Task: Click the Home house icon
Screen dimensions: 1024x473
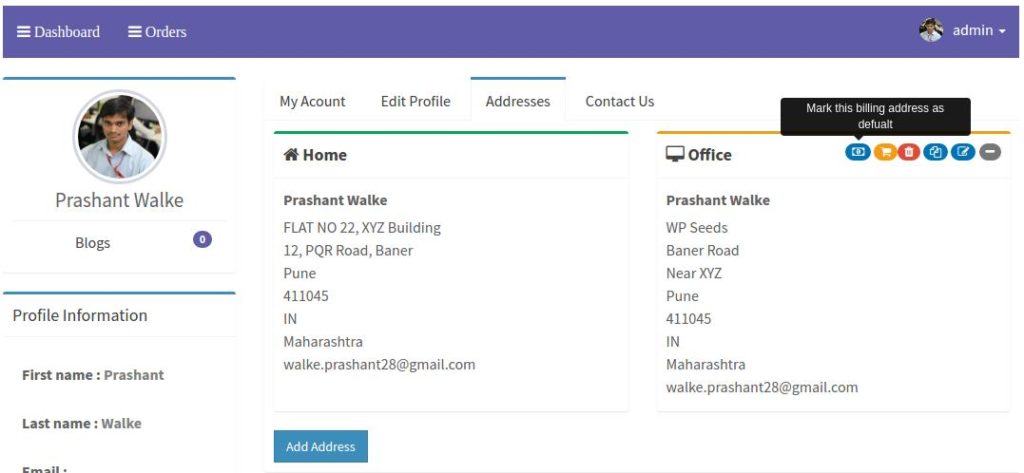Action: point(291,154)
